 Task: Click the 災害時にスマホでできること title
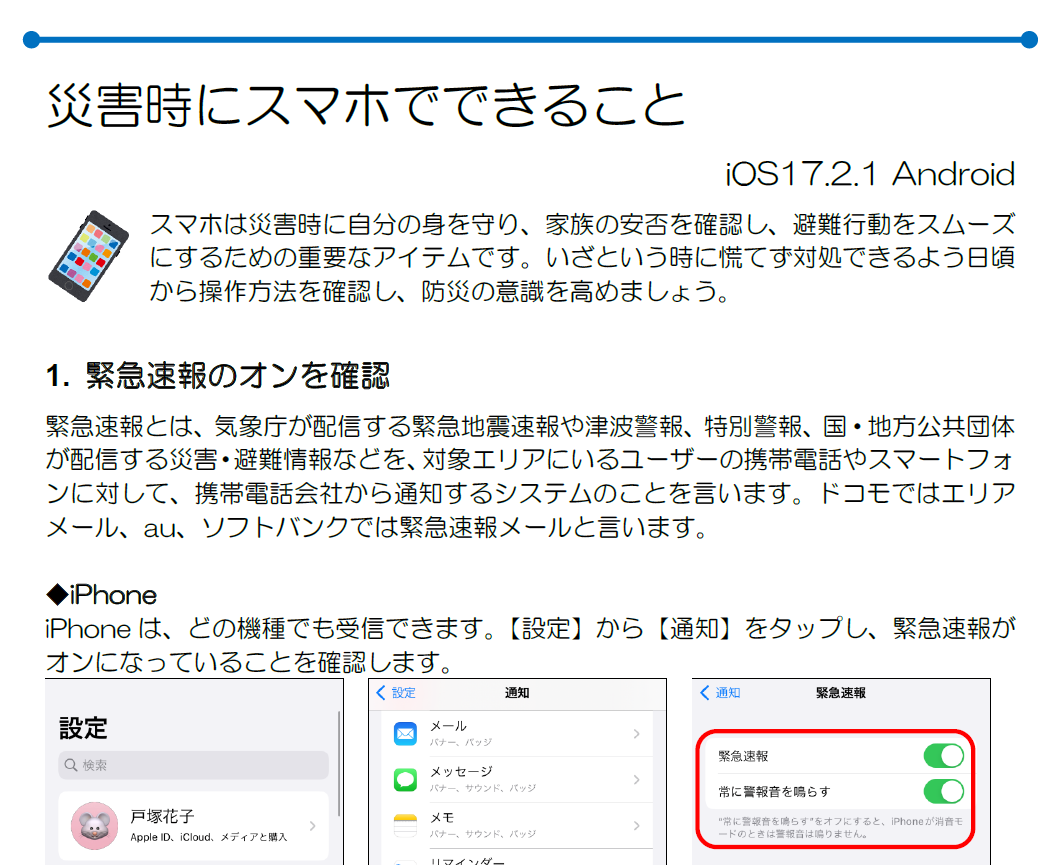(367, 105)
